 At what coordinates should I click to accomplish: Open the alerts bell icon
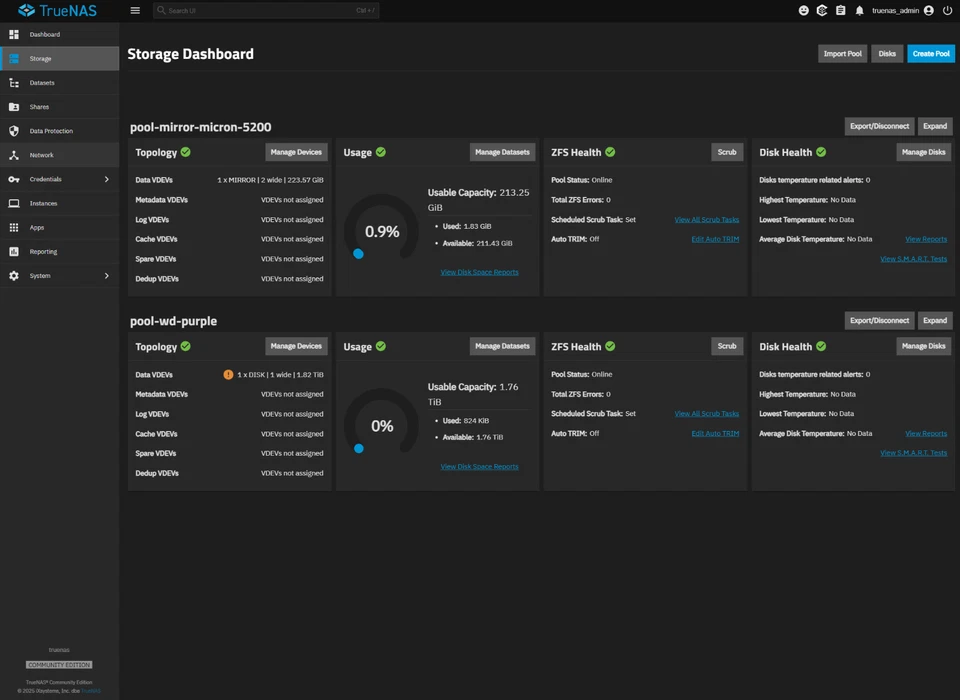(859, 10)
